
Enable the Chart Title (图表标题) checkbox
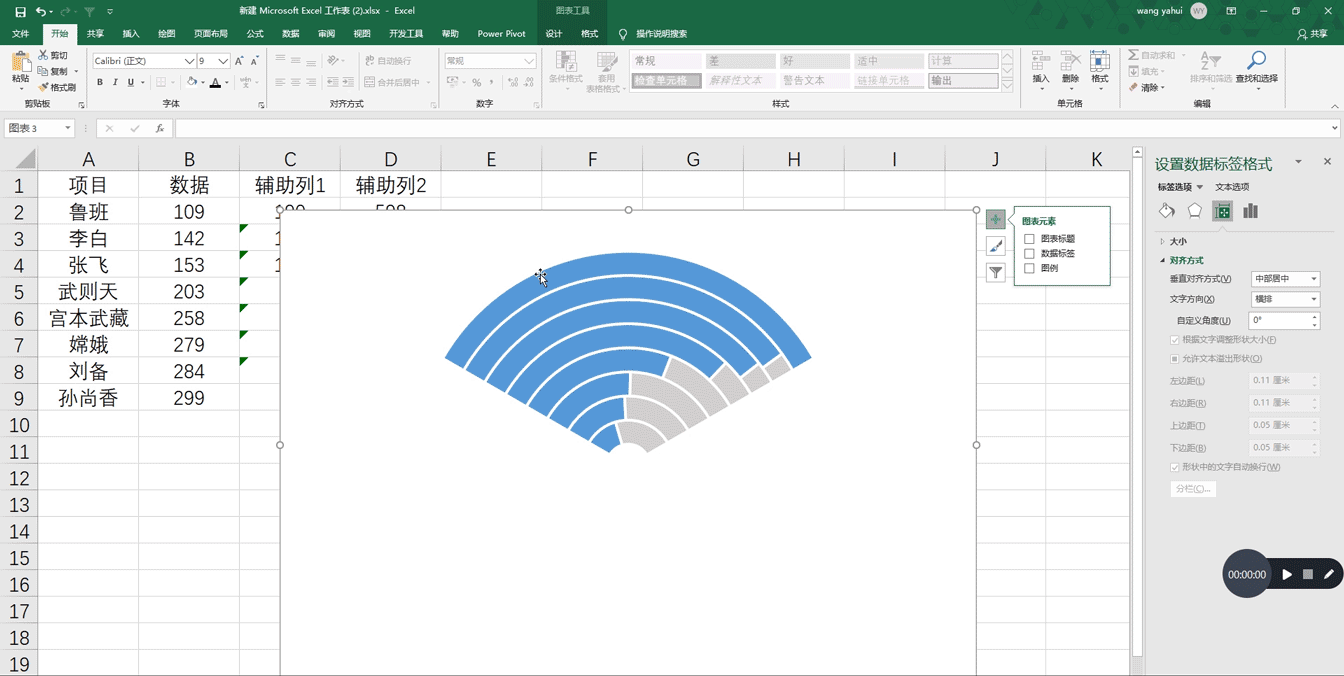pos(1029,239)
